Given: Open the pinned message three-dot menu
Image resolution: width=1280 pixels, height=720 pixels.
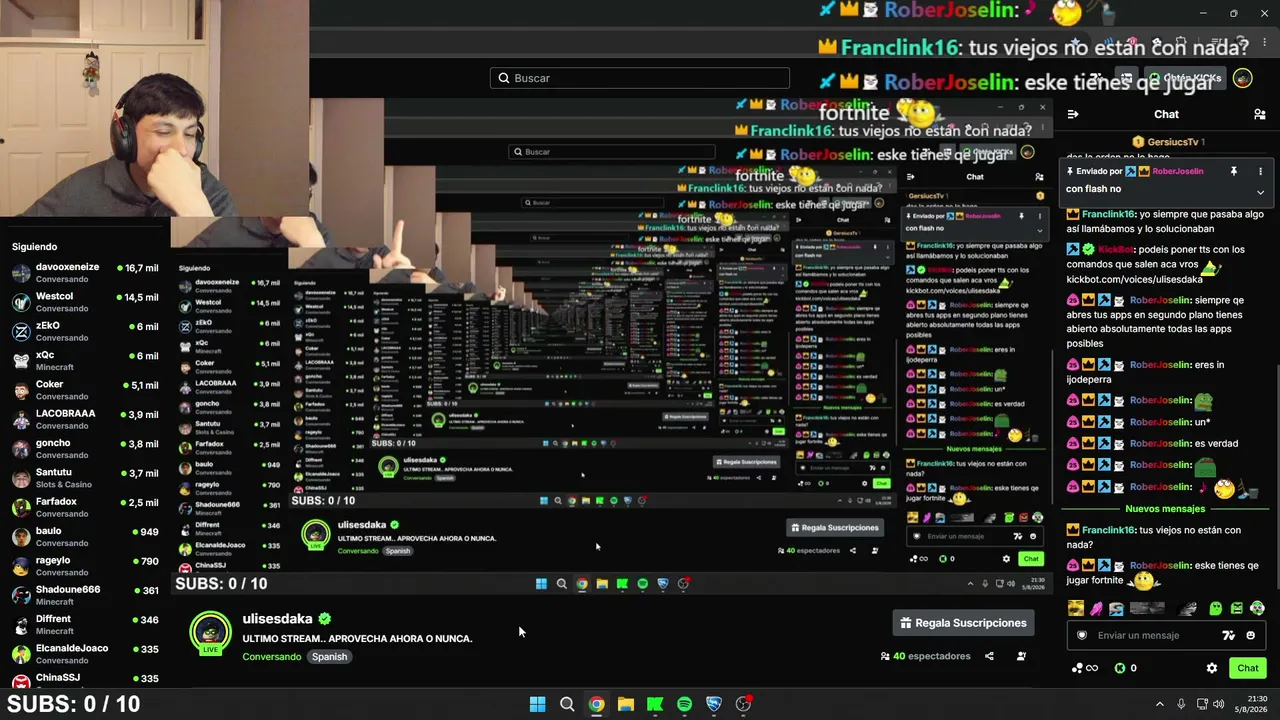Looking at the screenshot, I should (1260, 171).
